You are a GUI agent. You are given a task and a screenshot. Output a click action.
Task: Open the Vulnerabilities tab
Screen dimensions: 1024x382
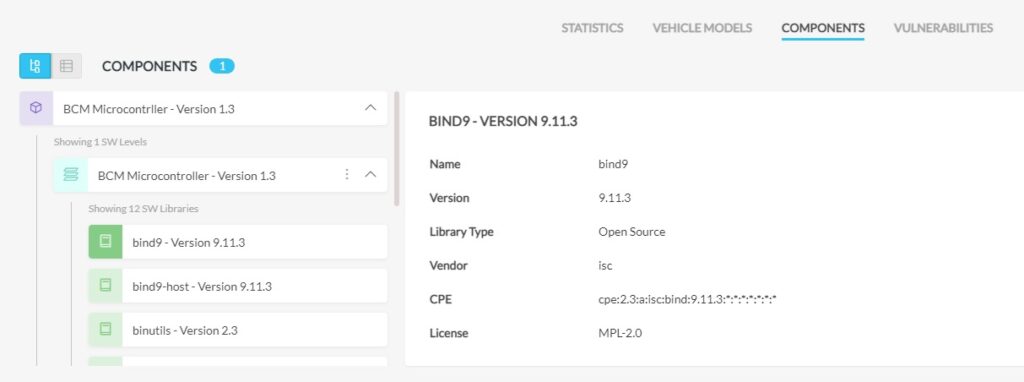[x=943, y=28]
